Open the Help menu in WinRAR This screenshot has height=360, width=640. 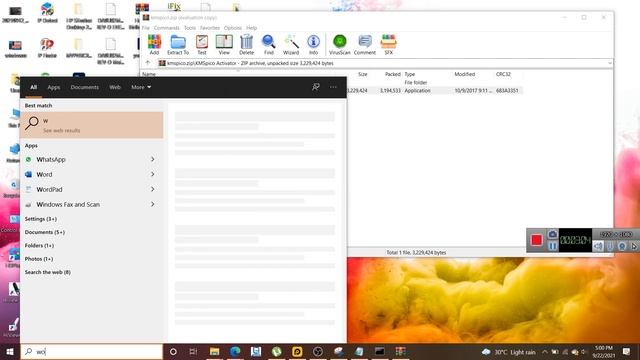coord(251,28)
